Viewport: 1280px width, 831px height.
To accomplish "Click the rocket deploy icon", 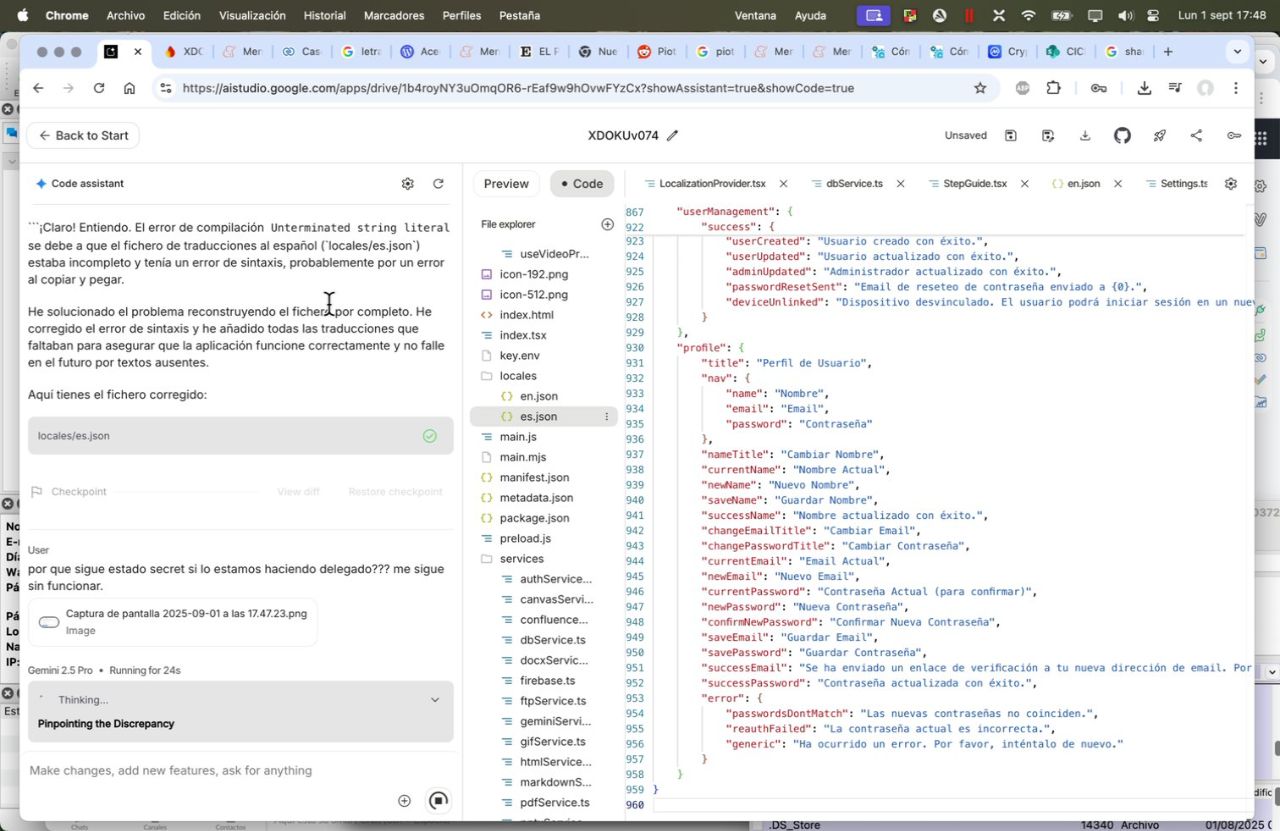I will coord(1160,136).
